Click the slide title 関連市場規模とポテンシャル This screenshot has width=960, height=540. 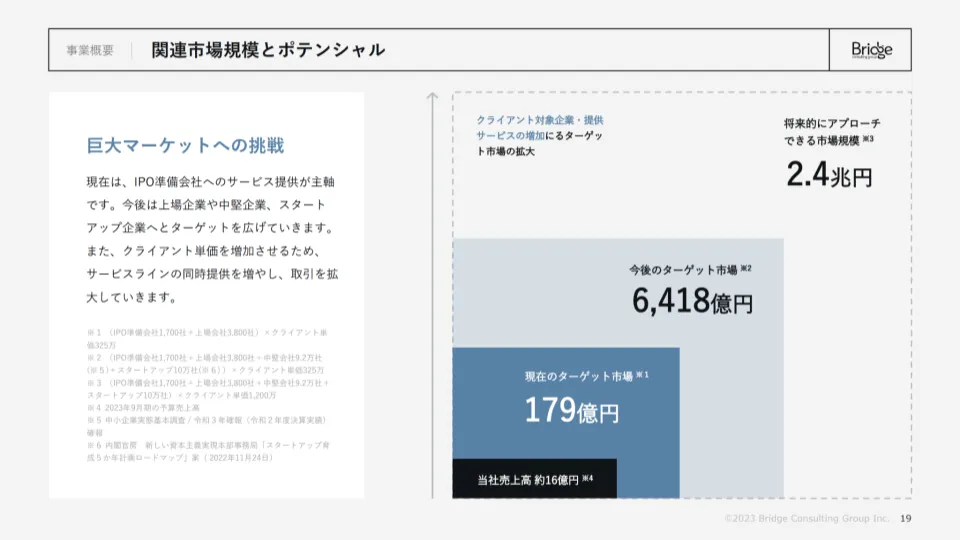(x=268, y=50)
